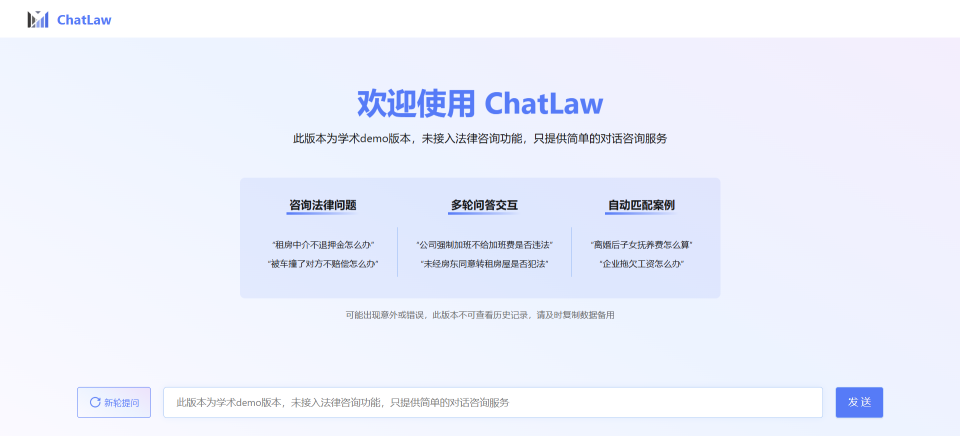Viewport: 960px width, 436px height.
Task: Select example "未经房东同意转租房屋是否犯法"
Action: tap(484, 264)
